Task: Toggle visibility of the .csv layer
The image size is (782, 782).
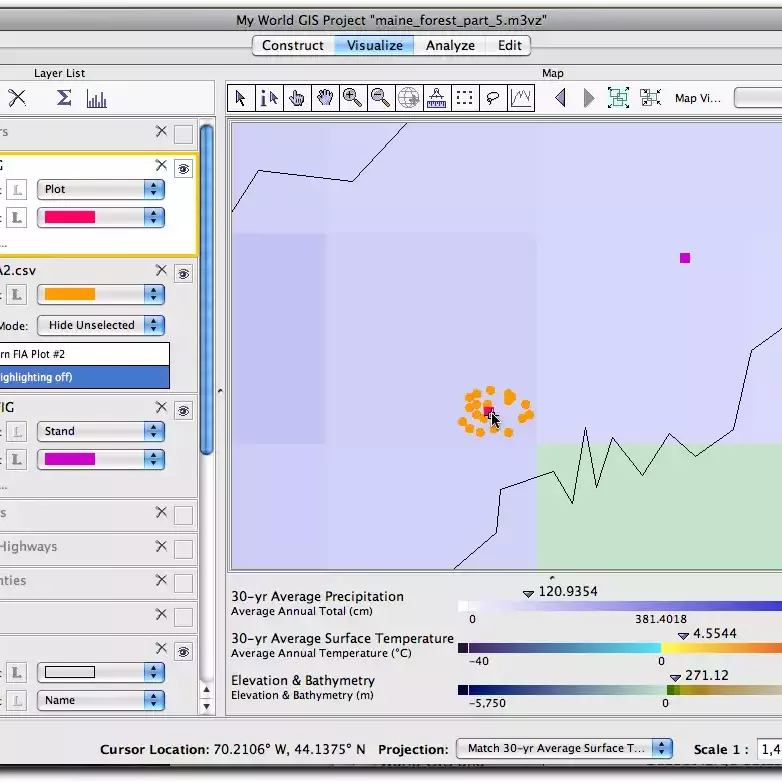Action: point(184,273)
